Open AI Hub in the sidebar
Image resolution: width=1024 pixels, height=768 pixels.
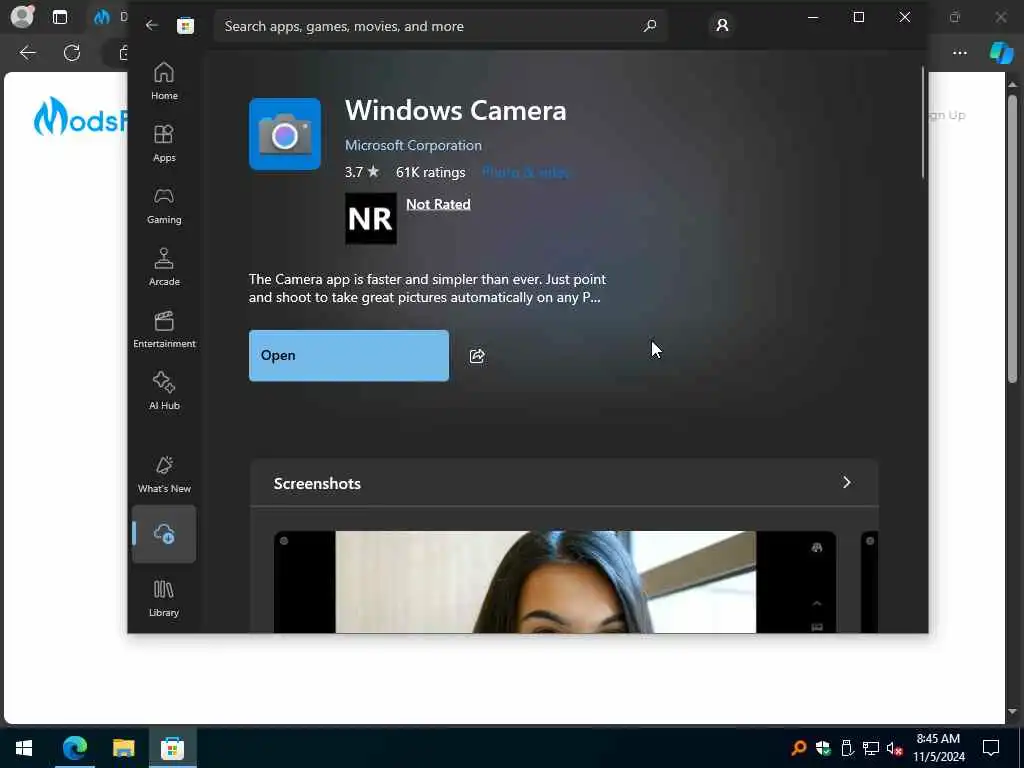click(164, 392)
